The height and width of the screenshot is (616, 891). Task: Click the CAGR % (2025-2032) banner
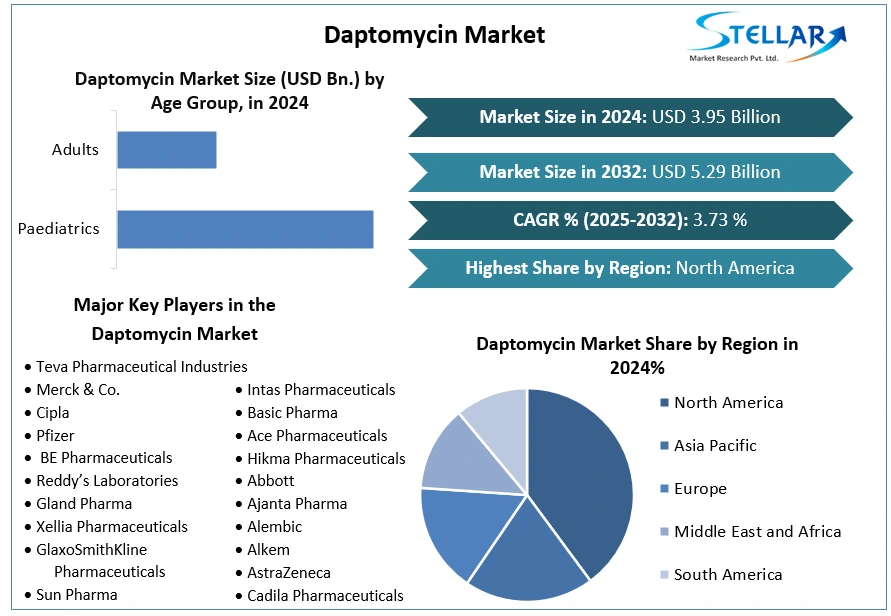630,220
